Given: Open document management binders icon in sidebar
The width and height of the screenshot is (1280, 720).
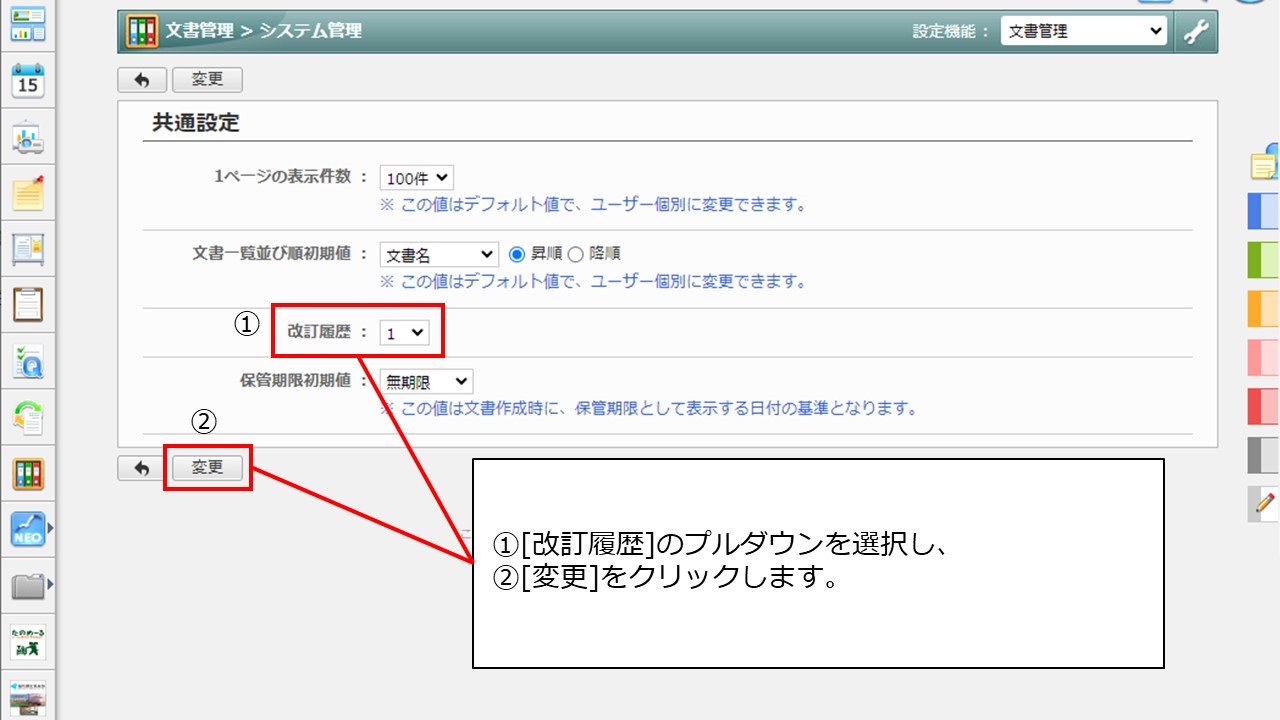Looking at the screenshot, I should tap(28, 474).
